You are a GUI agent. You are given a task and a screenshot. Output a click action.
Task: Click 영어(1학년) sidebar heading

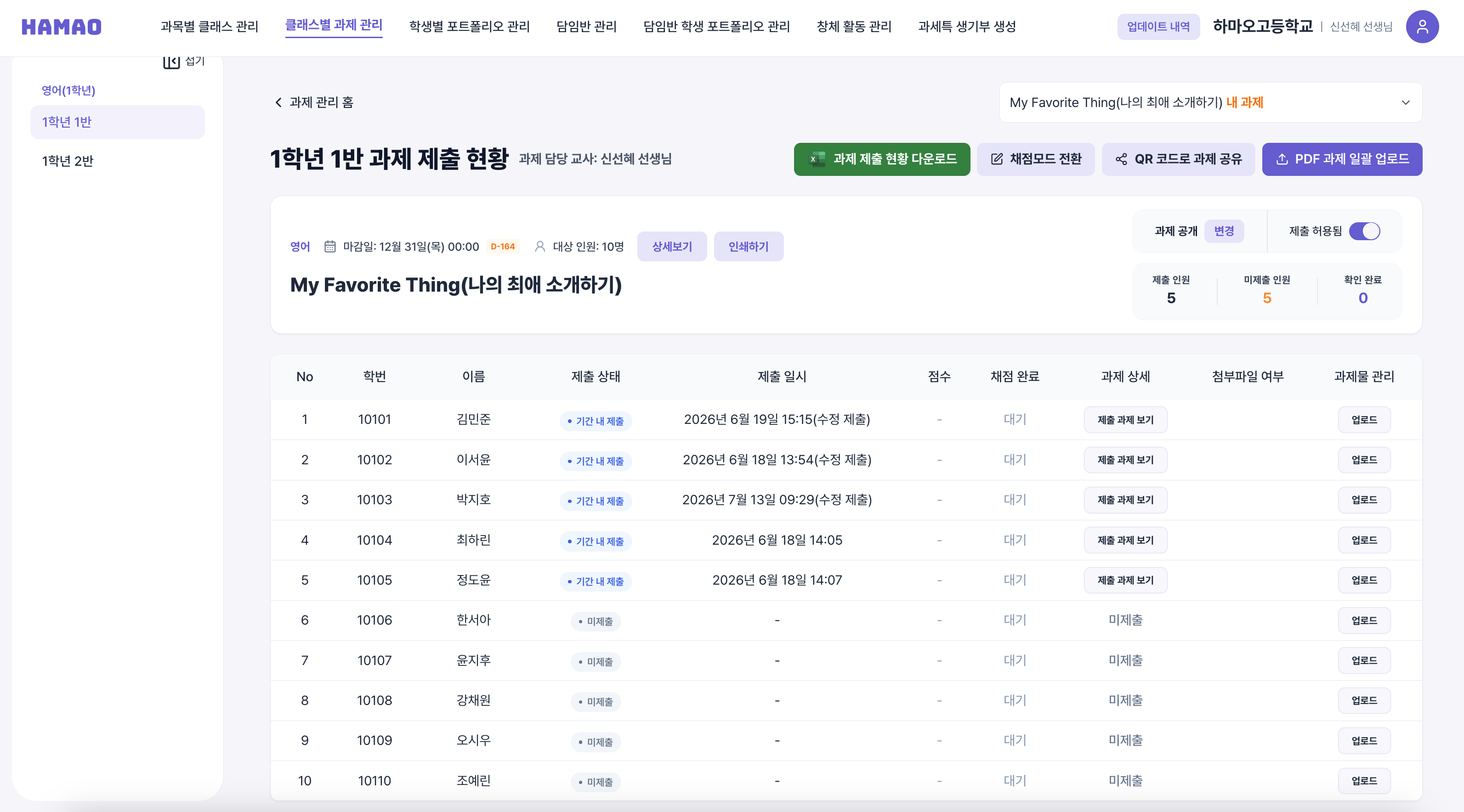click(x=68, y=90)
